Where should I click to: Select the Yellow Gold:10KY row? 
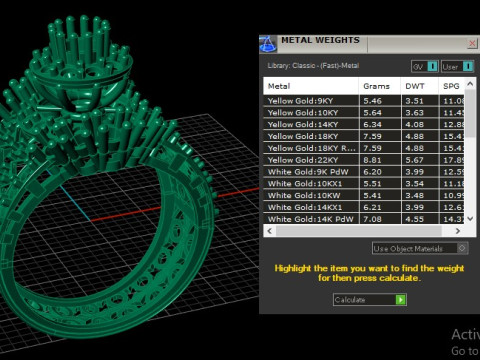(x=364, y=113)
